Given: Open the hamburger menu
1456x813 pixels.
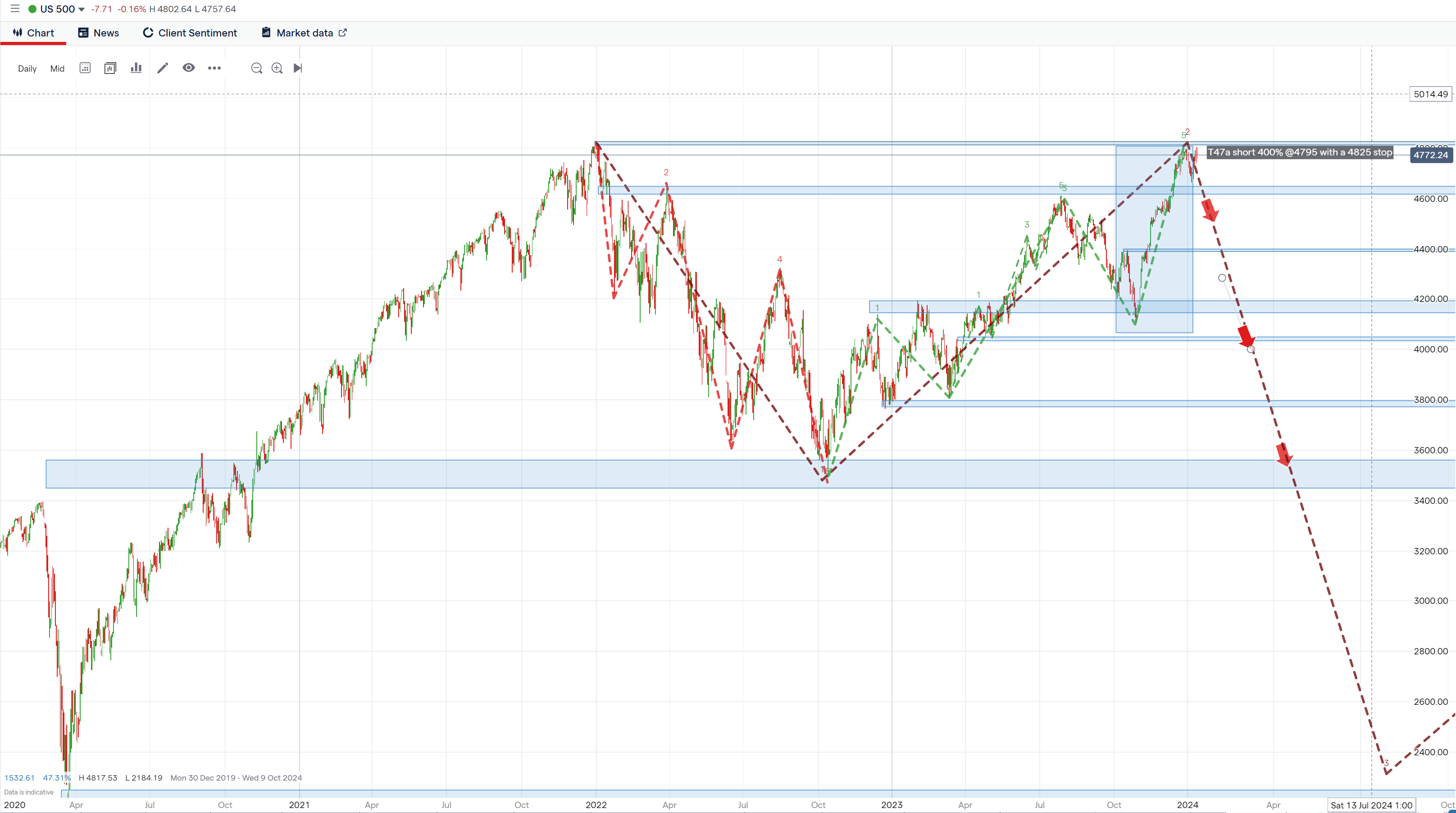Looking at the screenshot, I should pos(15,9).
